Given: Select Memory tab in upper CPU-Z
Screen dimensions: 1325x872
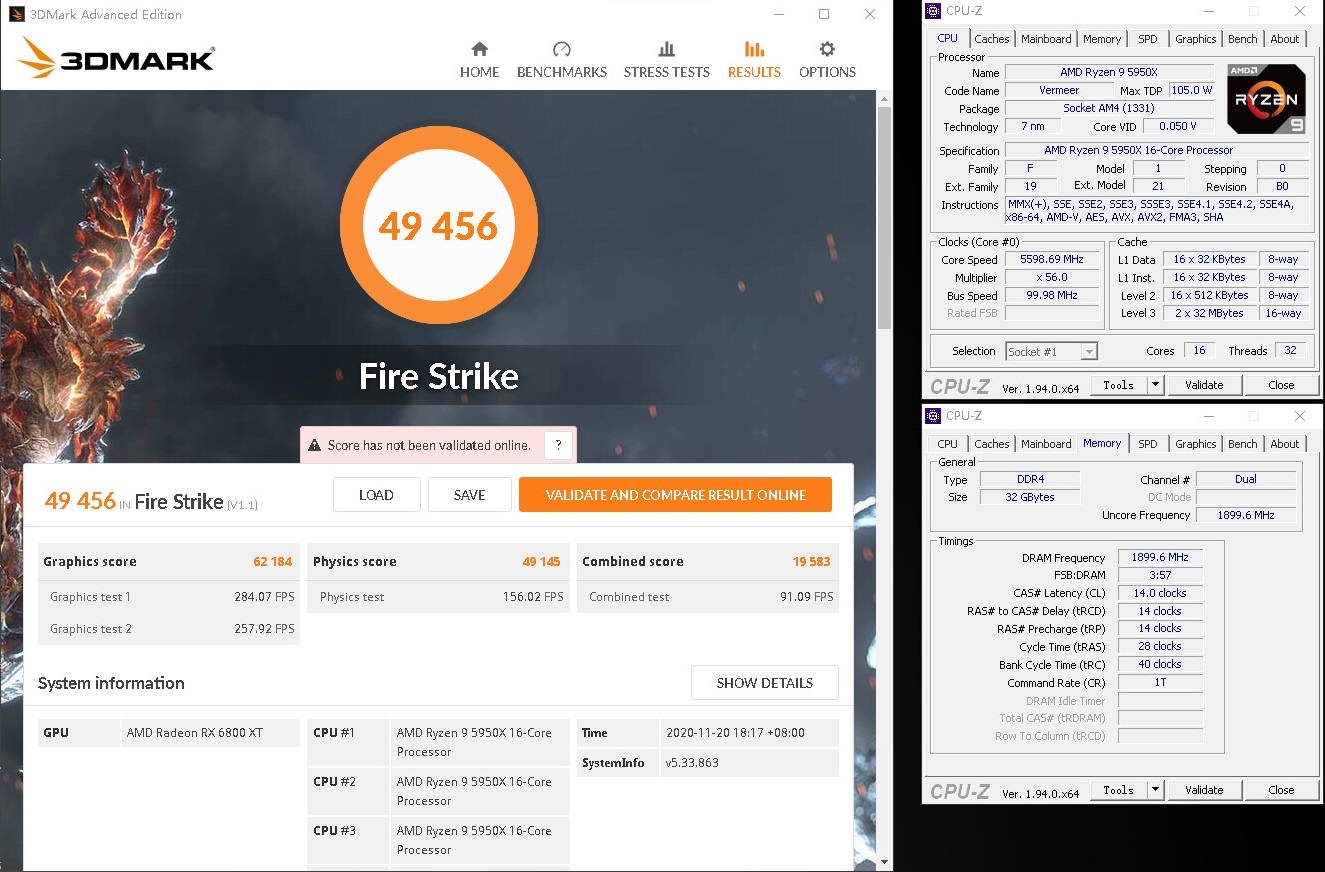Looking at the screenshot, I should pos(1102,39).
